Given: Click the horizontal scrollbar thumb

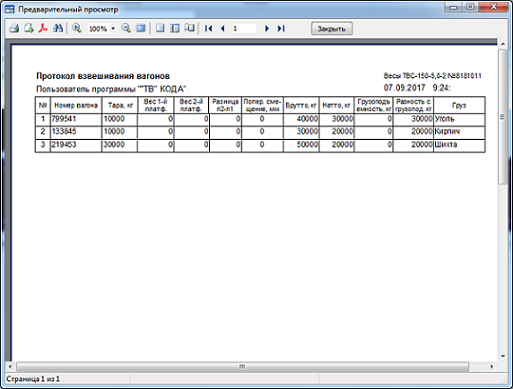Looking at the screenshot, I should [242, 367].
